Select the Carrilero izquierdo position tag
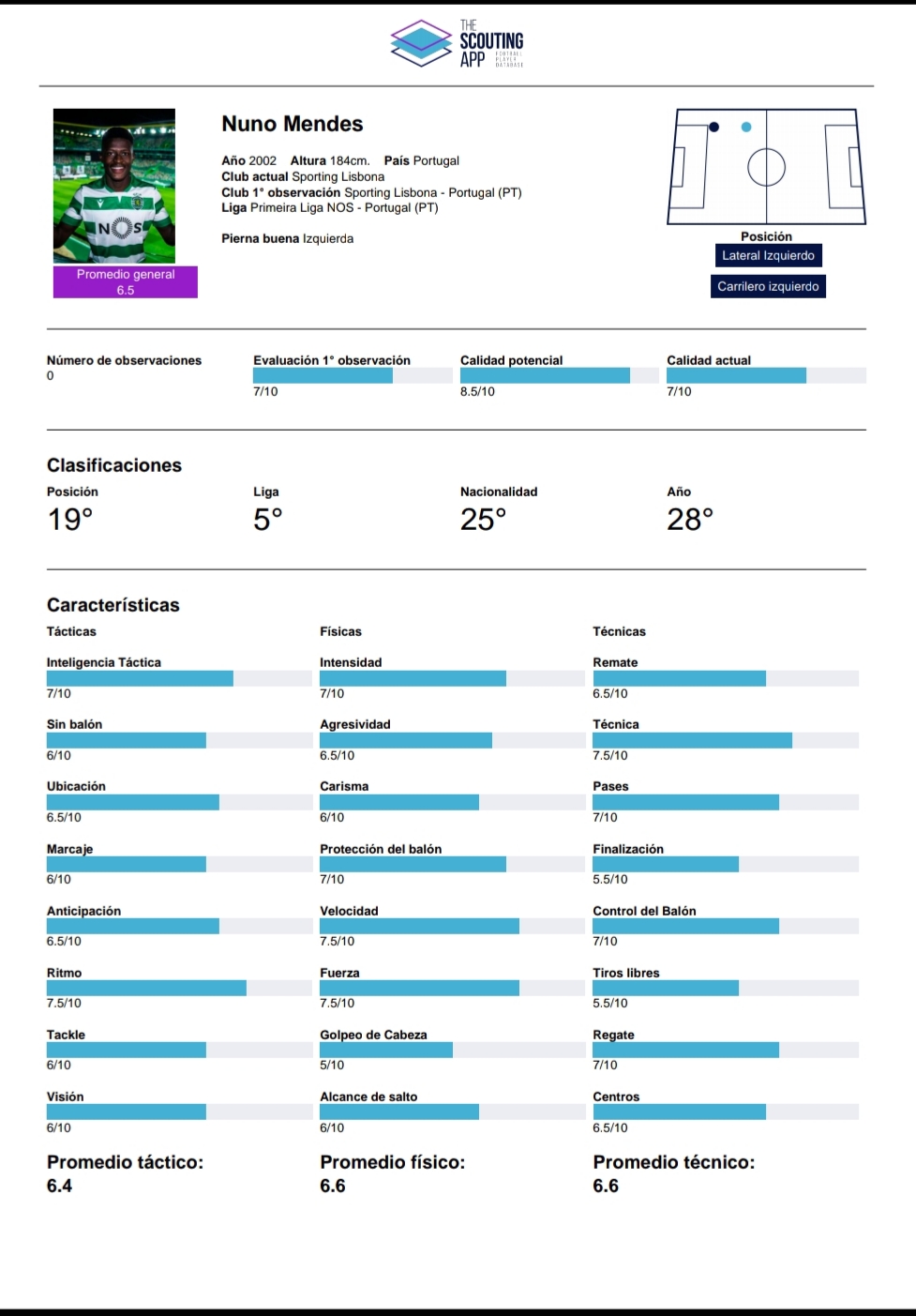This screenshot has width=916, height=1316. (768, 286)
